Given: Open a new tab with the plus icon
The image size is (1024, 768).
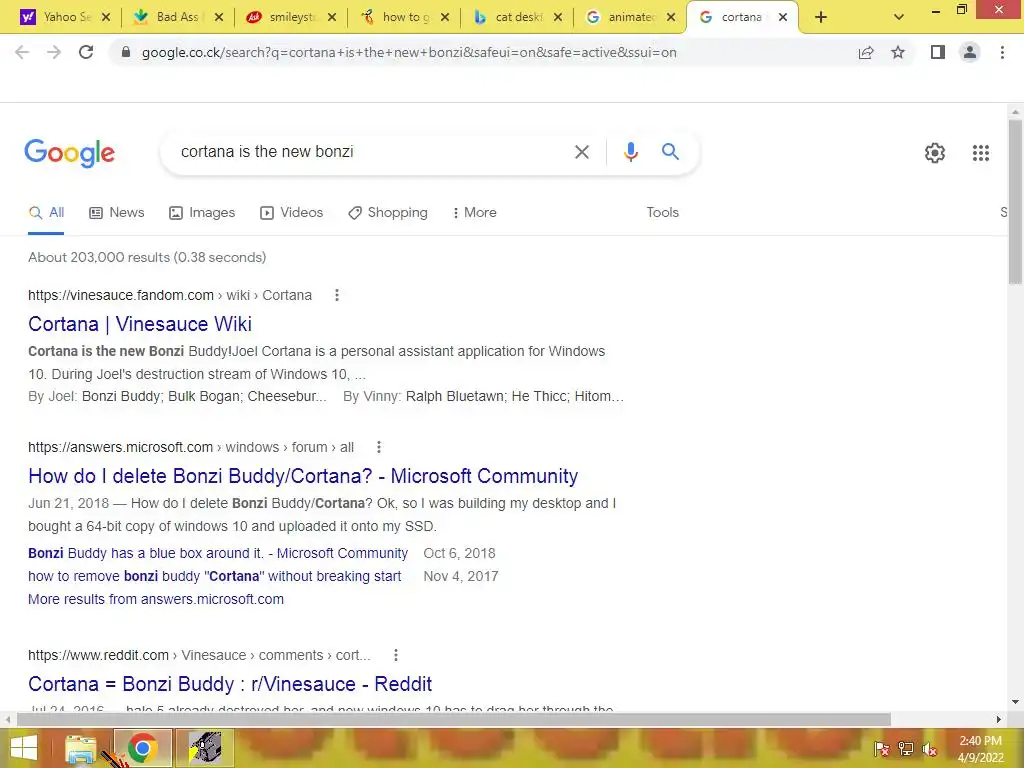Looking at the screenshot, I should click(821, 17).
